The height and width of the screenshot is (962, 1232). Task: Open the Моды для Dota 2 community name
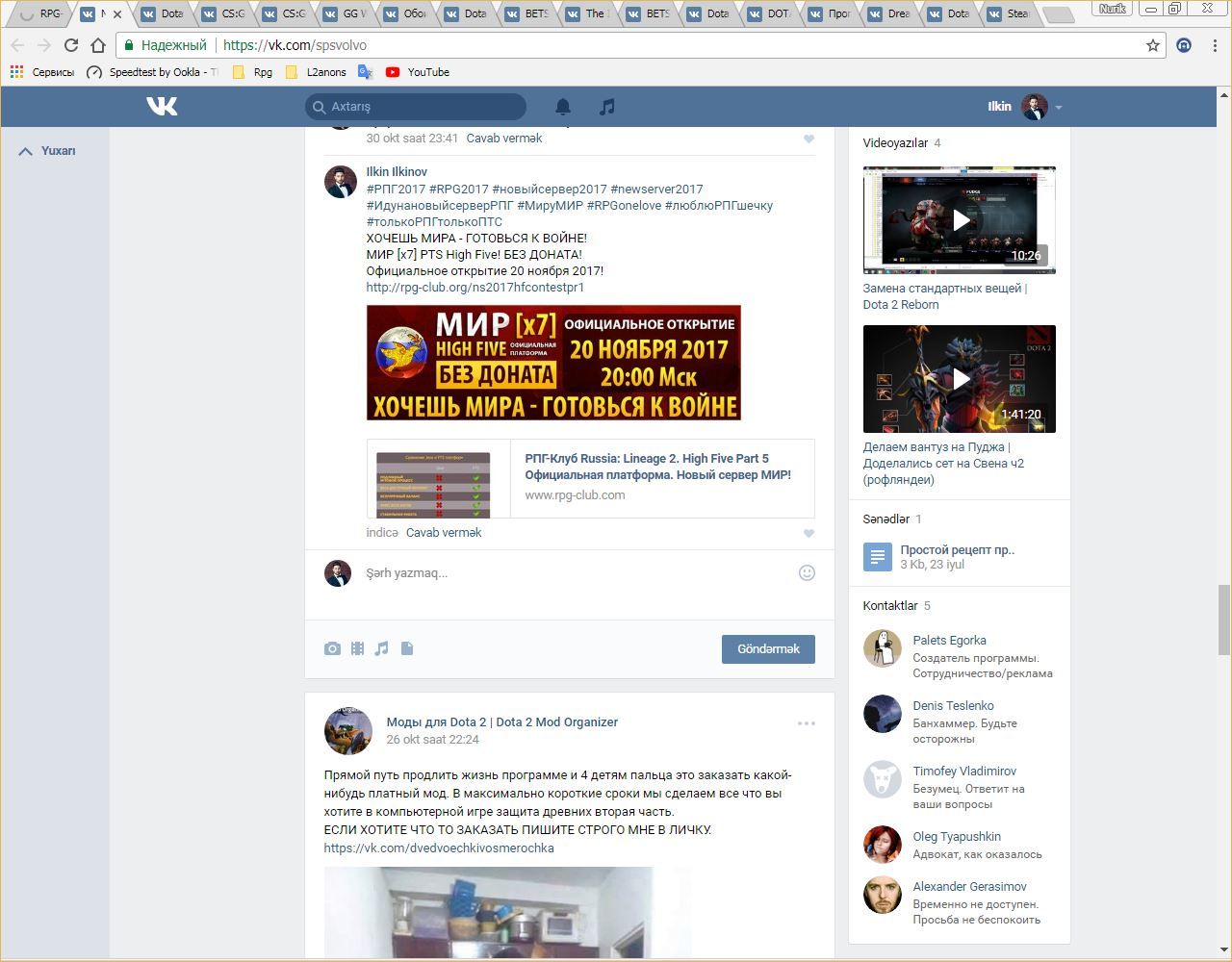(x=502, y=722)
